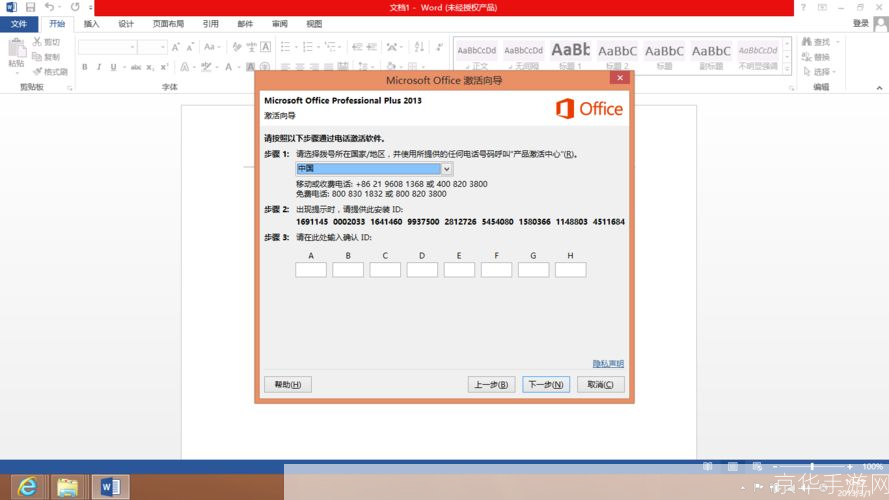Click the Replace (替换) icon
This screenshot has height=500, width=889.
pos(807,57)
